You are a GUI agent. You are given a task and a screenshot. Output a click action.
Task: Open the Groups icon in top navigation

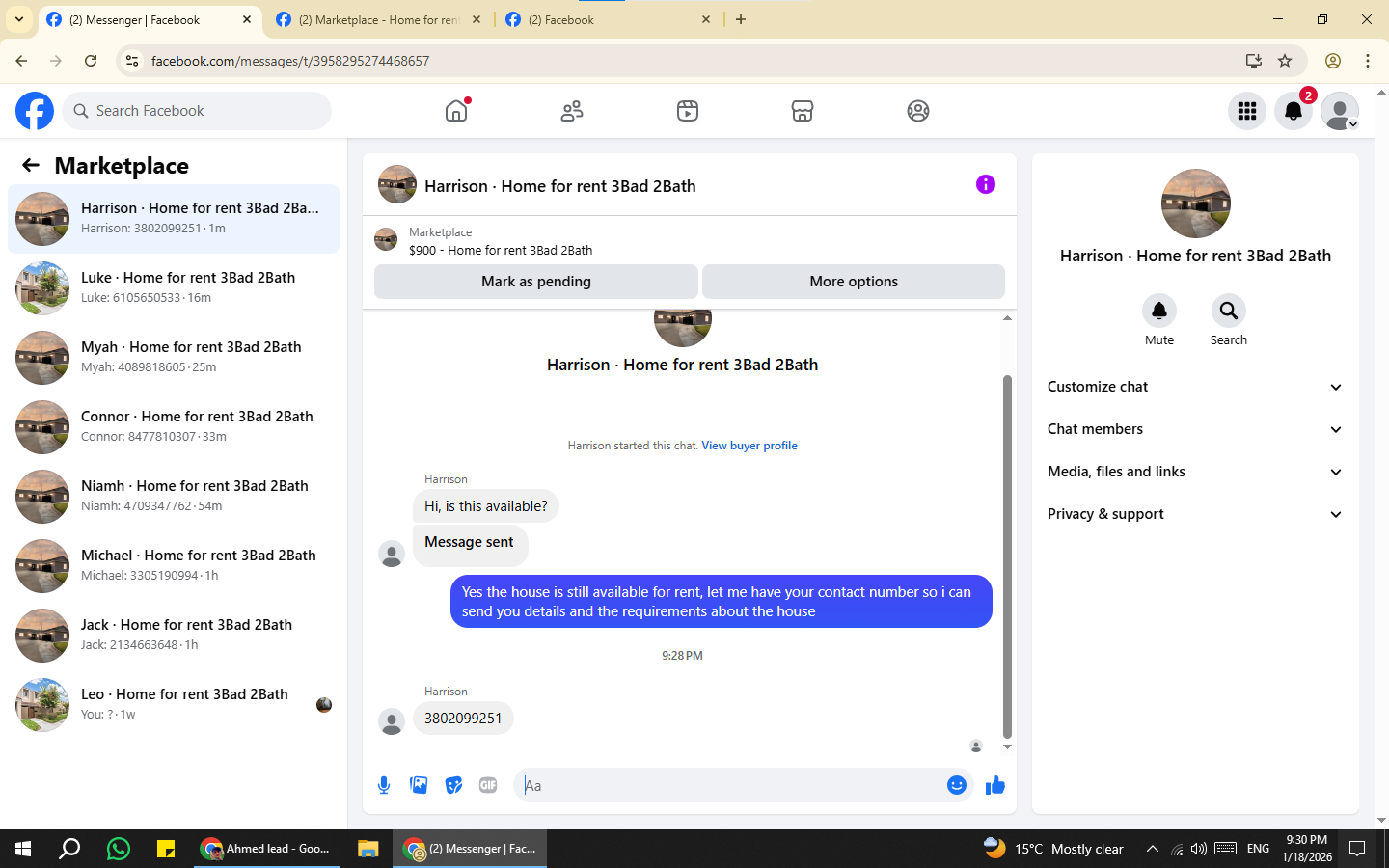click(918, 111)
